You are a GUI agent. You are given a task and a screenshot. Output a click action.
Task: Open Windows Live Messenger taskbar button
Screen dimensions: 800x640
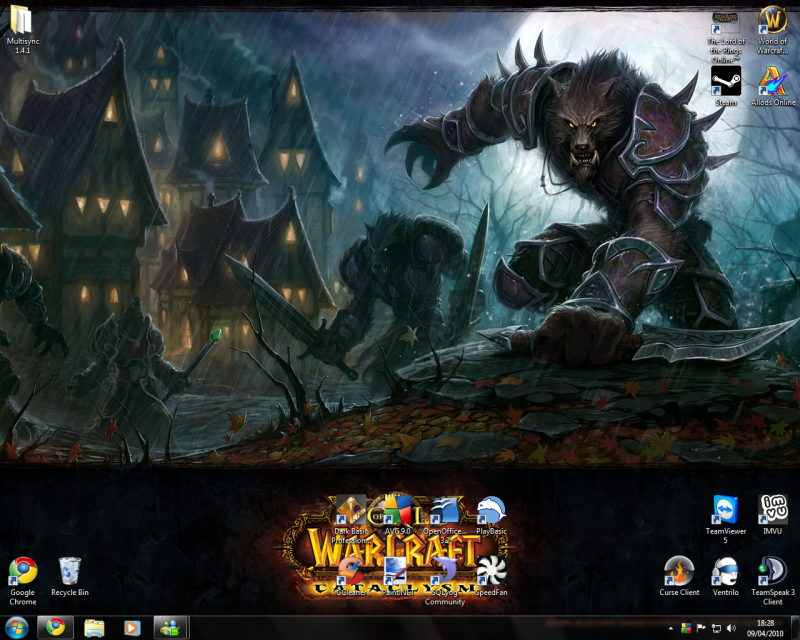[x=171, y=627]
